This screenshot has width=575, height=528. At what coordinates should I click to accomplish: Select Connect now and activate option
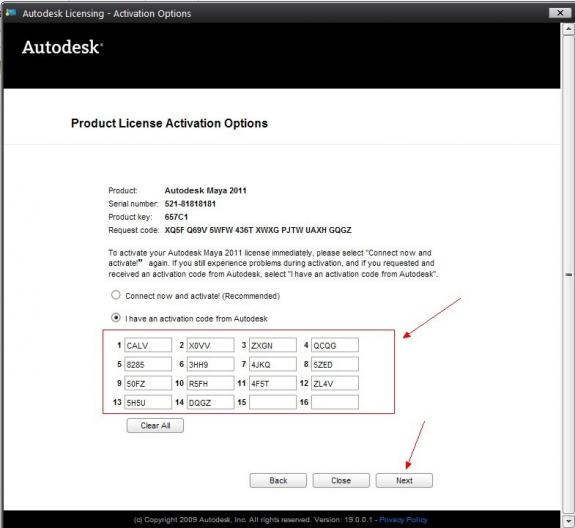click(116, 295)
